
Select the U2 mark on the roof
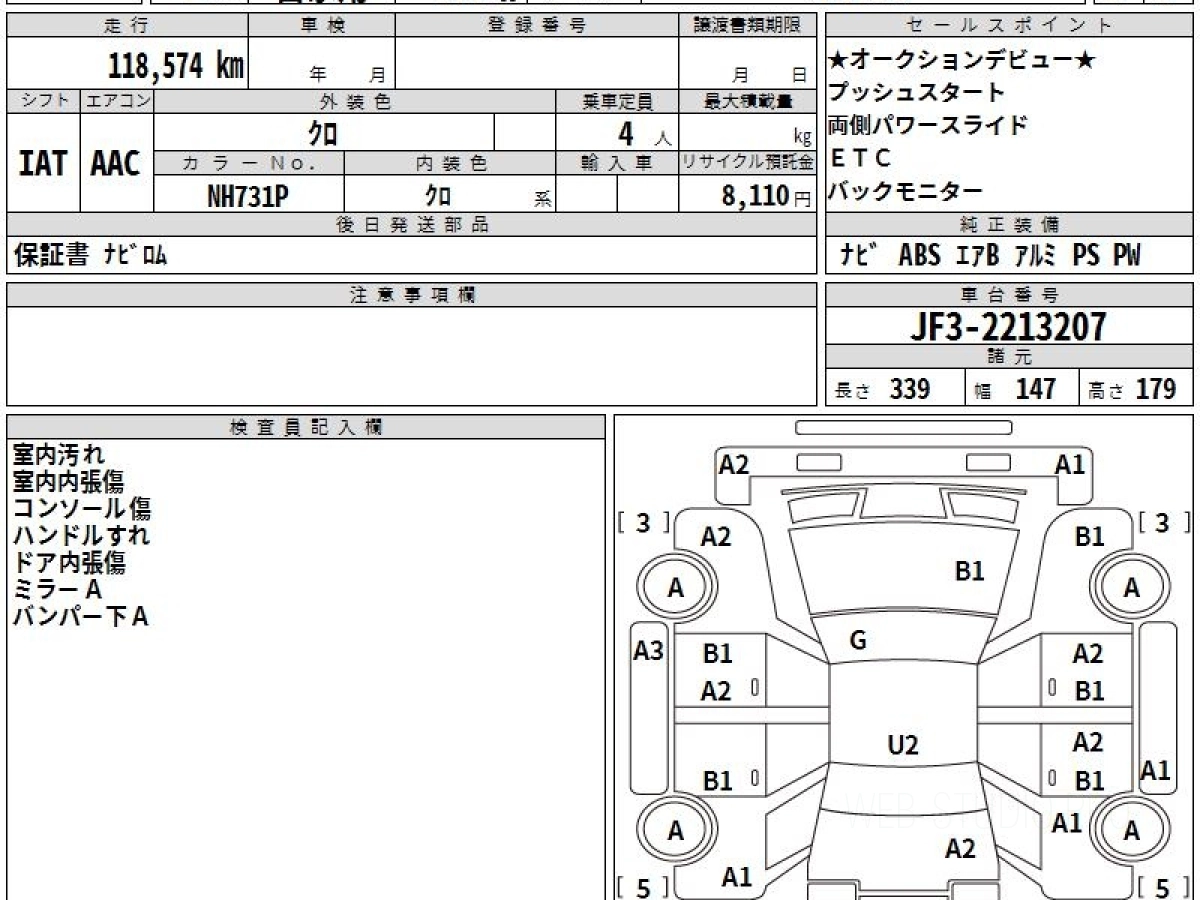coord(903,745)
